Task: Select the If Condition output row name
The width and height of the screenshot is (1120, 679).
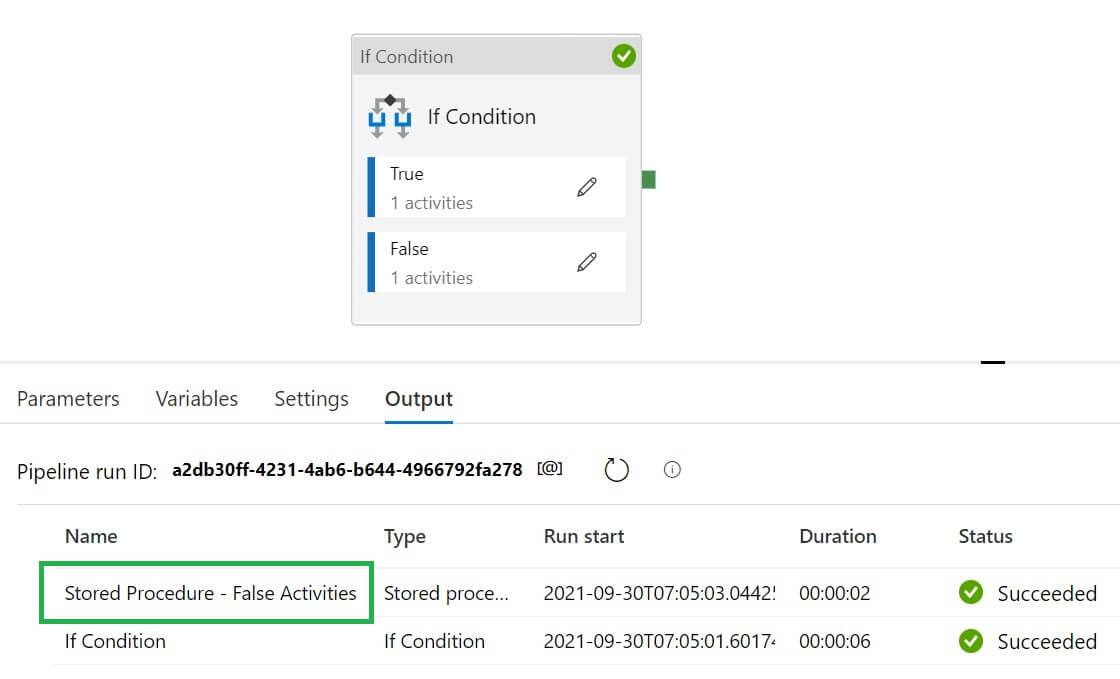Action: tap(115, 641)
